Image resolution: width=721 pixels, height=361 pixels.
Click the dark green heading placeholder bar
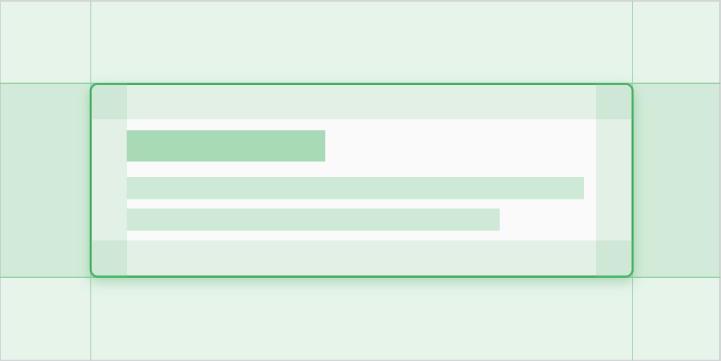(x=226, y=146)
